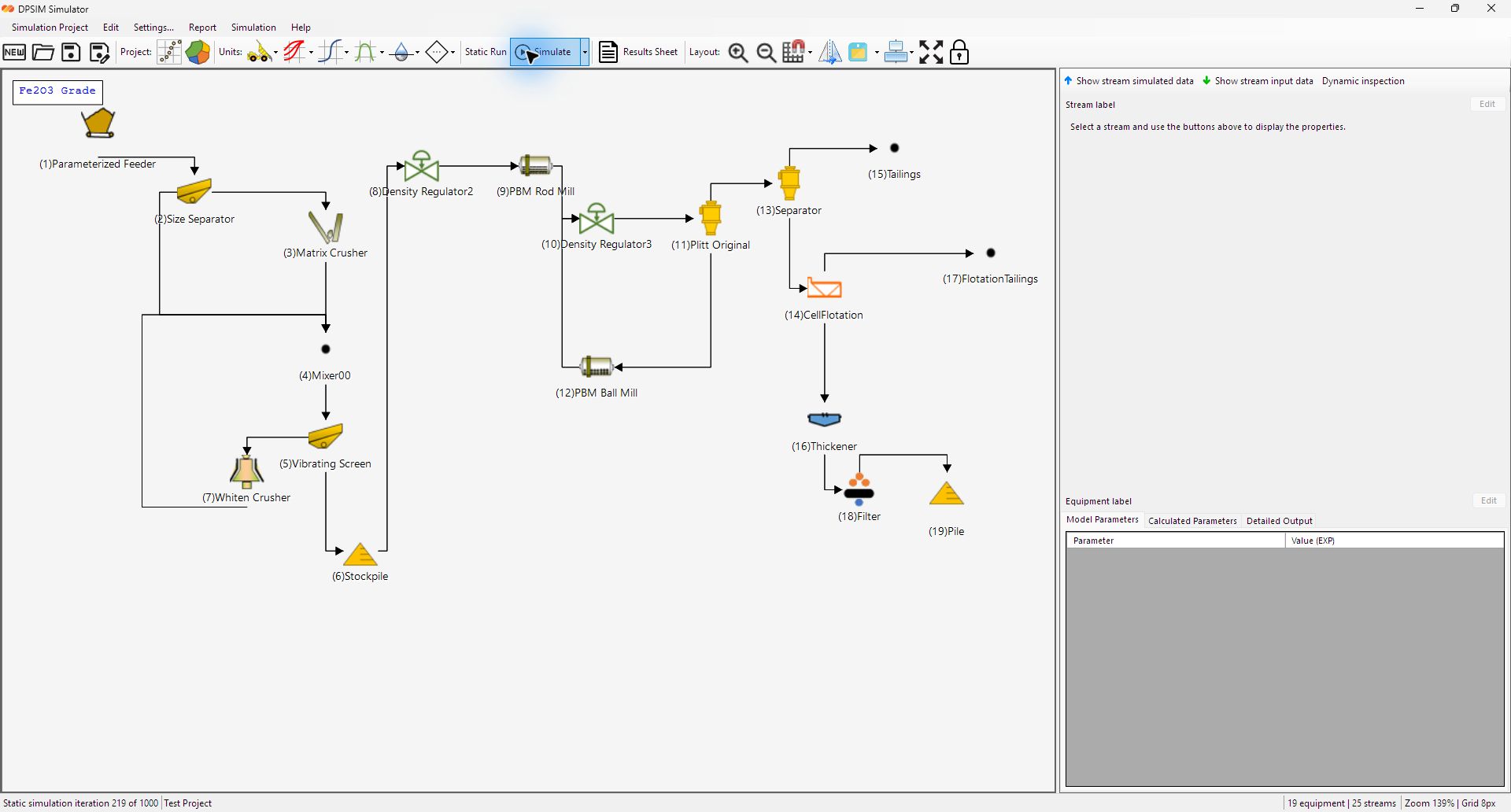The height and width of the screenshot is (812, 1511).
Task: Save the project with the disk icon
Action: click(x=72, y=53)
